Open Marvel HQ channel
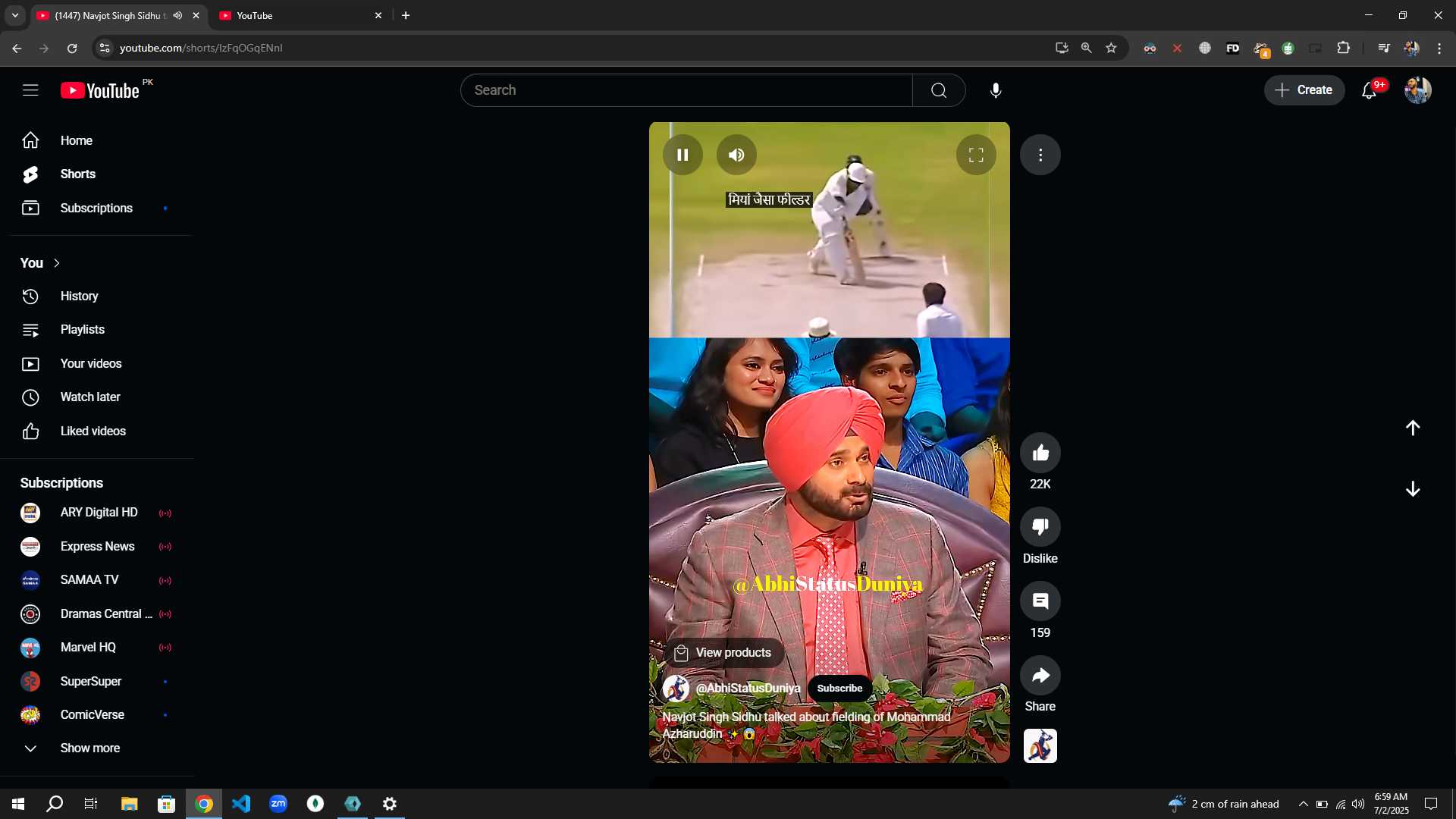 click(97, 648)
